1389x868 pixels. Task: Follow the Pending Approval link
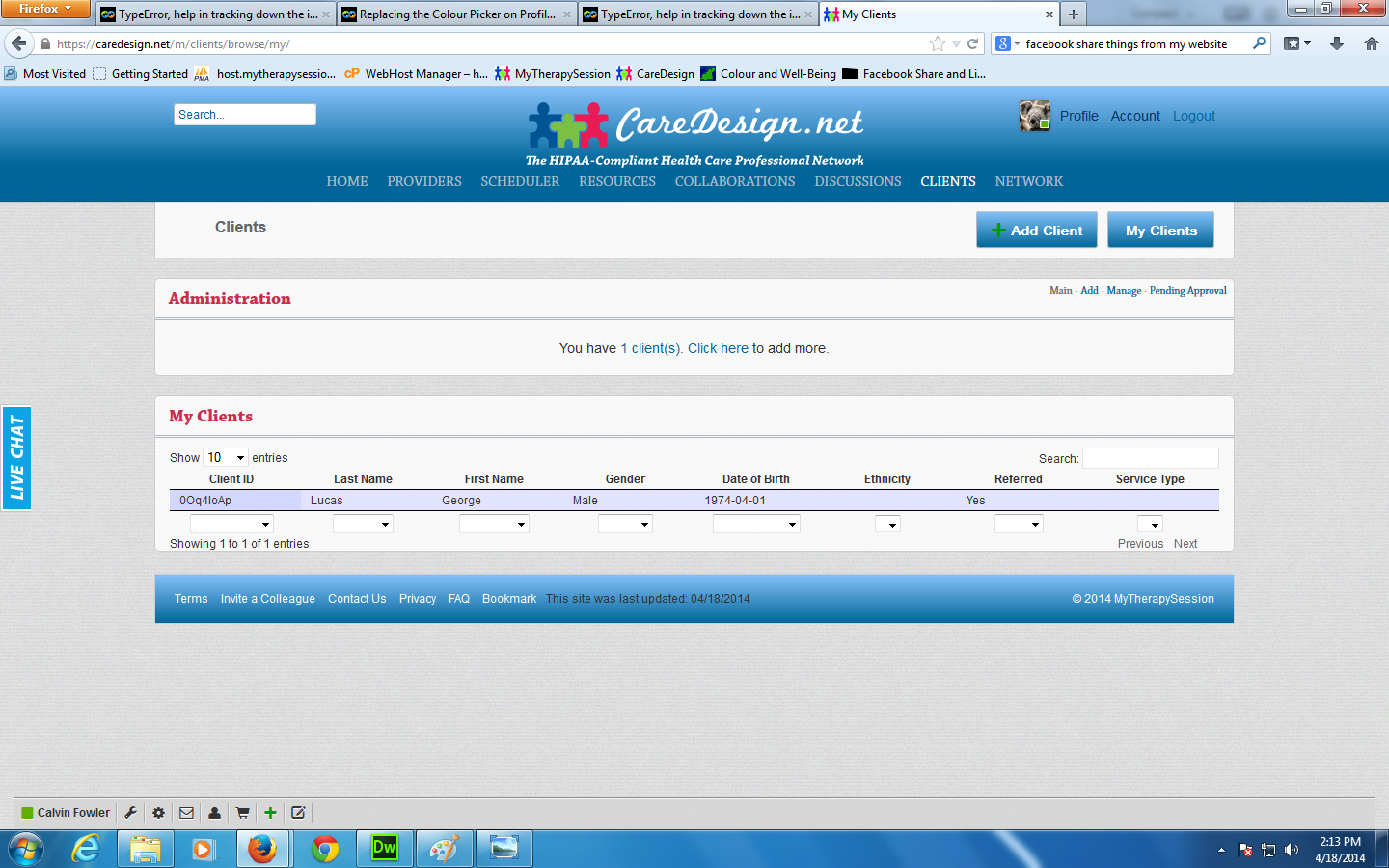point(1187,290)
